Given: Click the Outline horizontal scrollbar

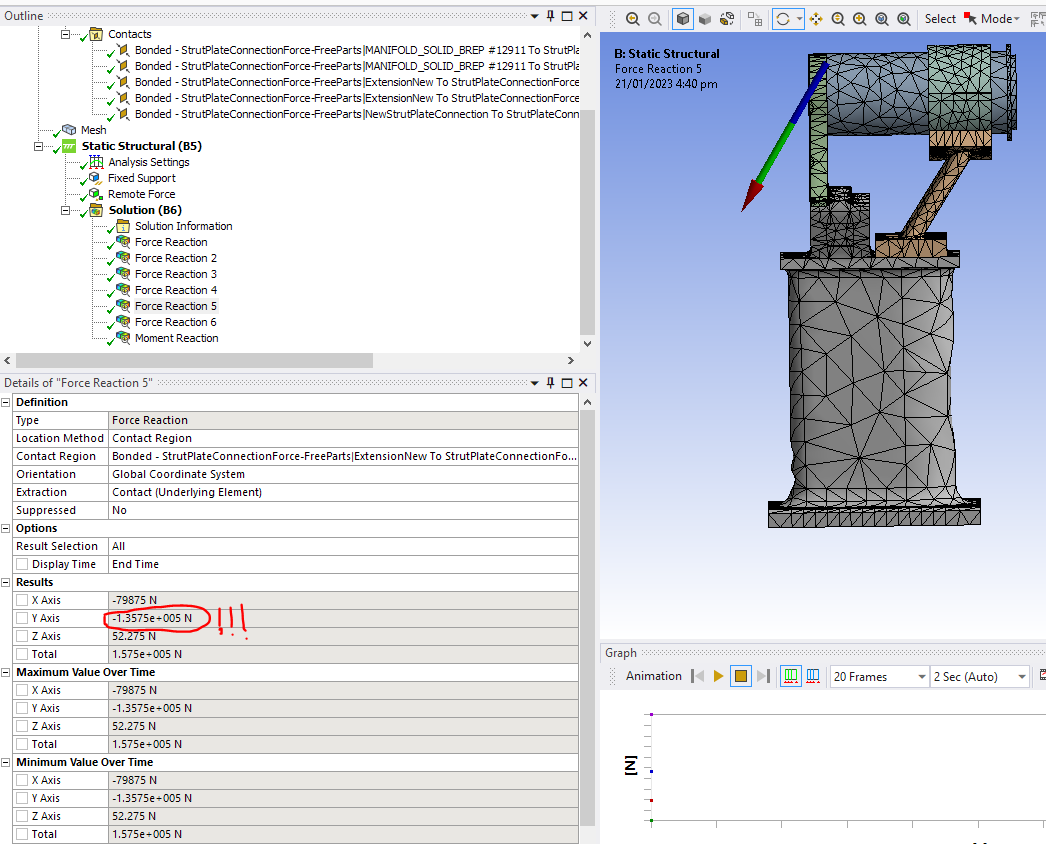Looking at the screenshot, I should coord(194,361).
